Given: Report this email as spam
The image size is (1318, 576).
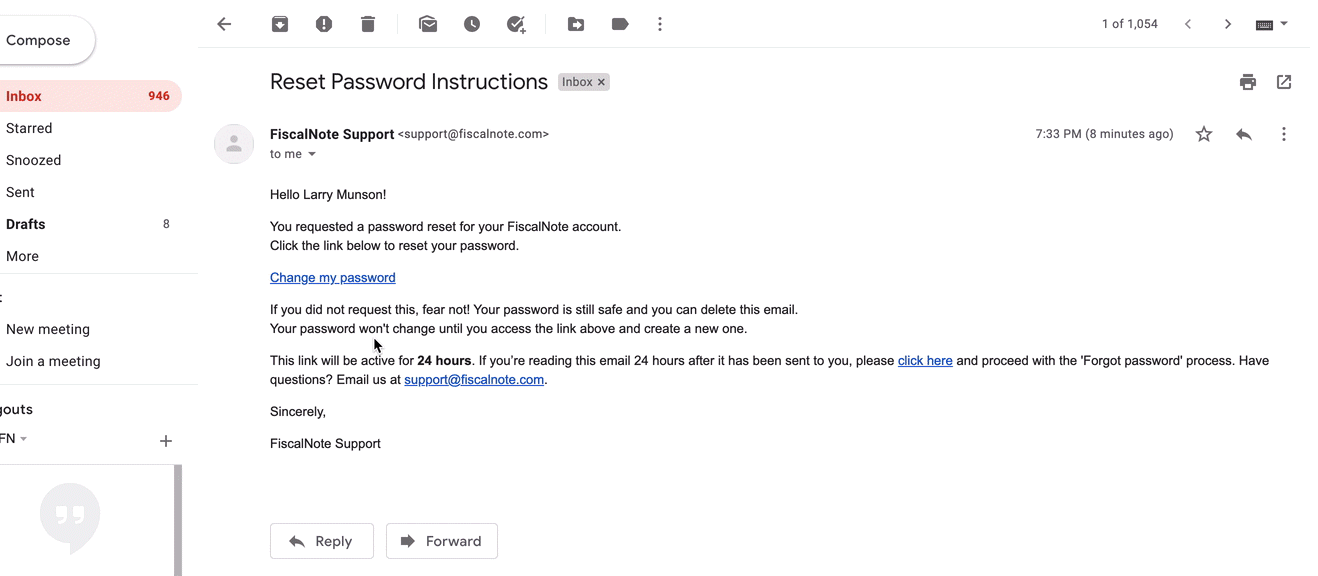Looking at the screenshot, I should click(324, 24).
